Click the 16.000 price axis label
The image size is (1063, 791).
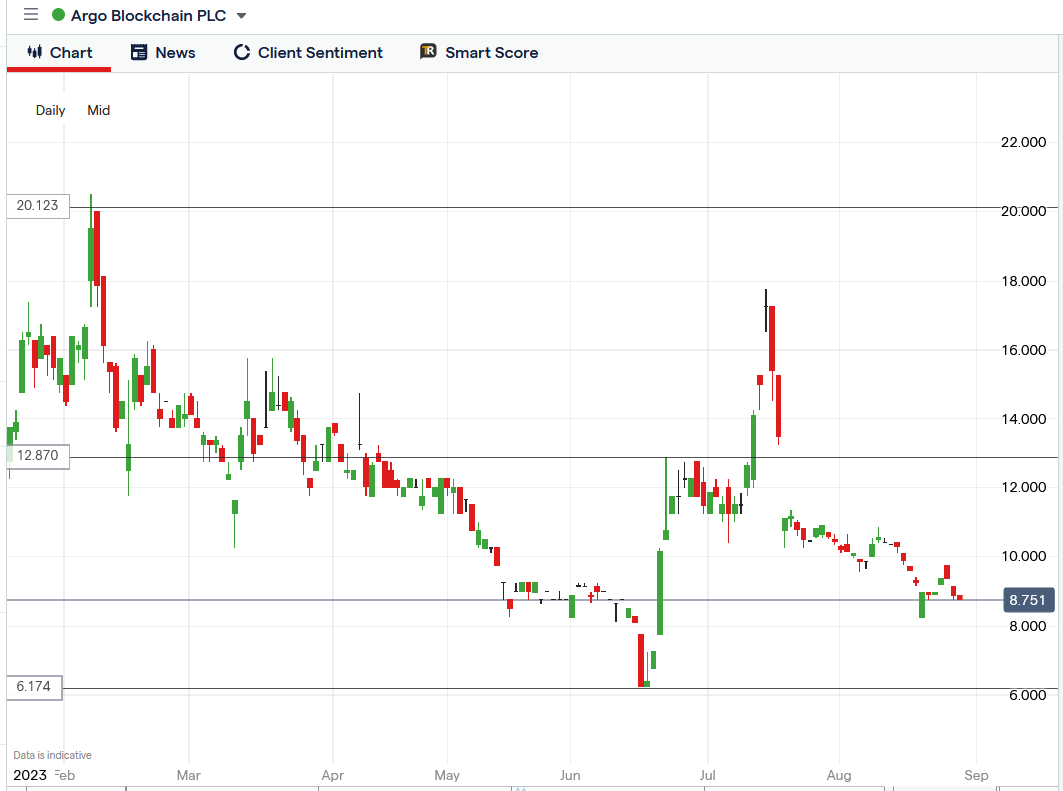(1024, 350)
